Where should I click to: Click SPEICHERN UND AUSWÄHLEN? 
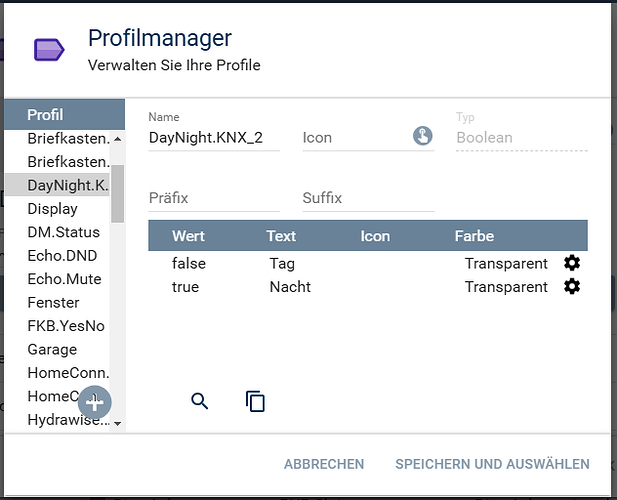coord(492,464)
